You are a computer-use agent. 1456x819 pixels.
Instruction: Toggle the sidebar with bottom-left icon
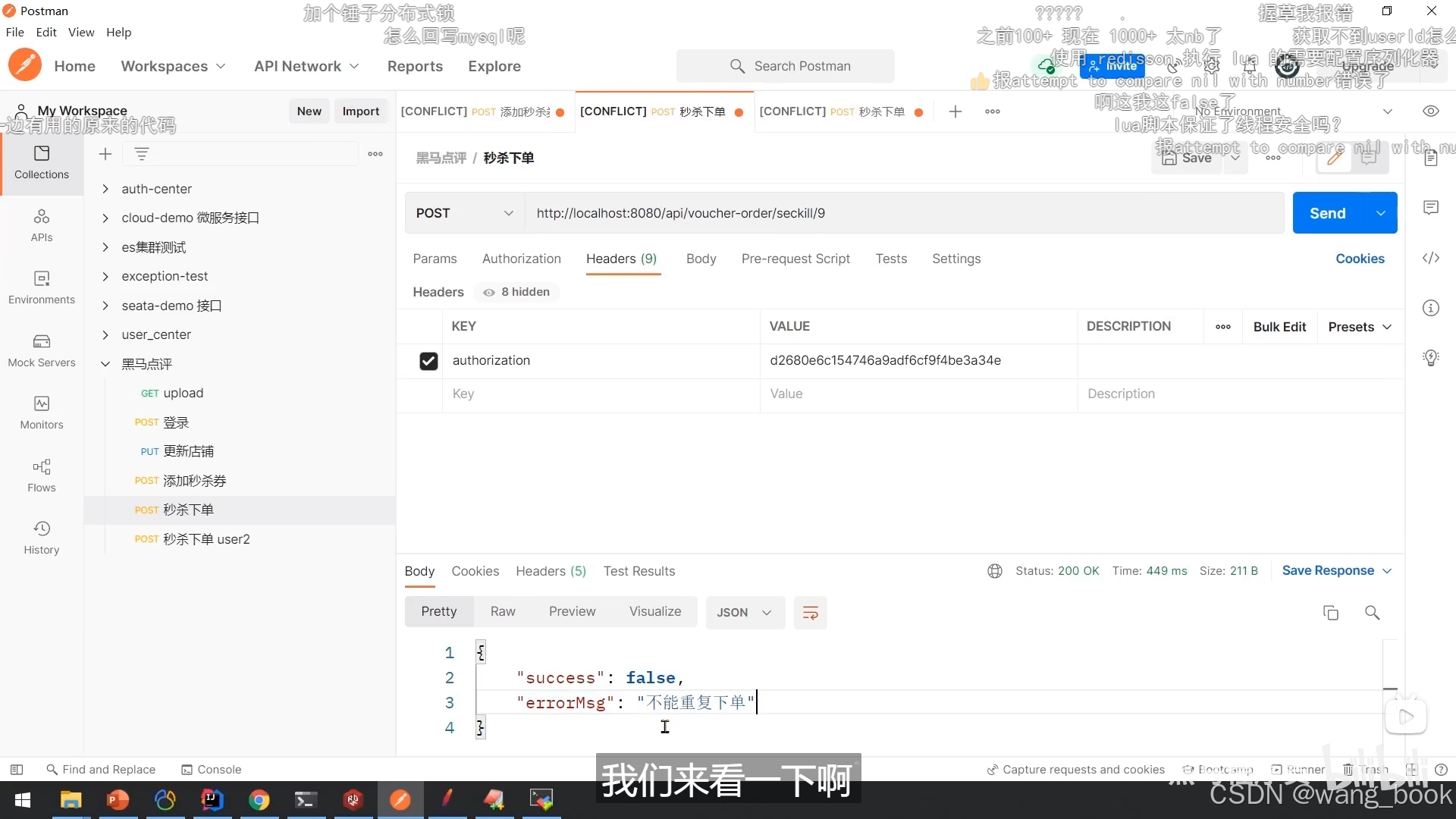[x=17, y=770]
